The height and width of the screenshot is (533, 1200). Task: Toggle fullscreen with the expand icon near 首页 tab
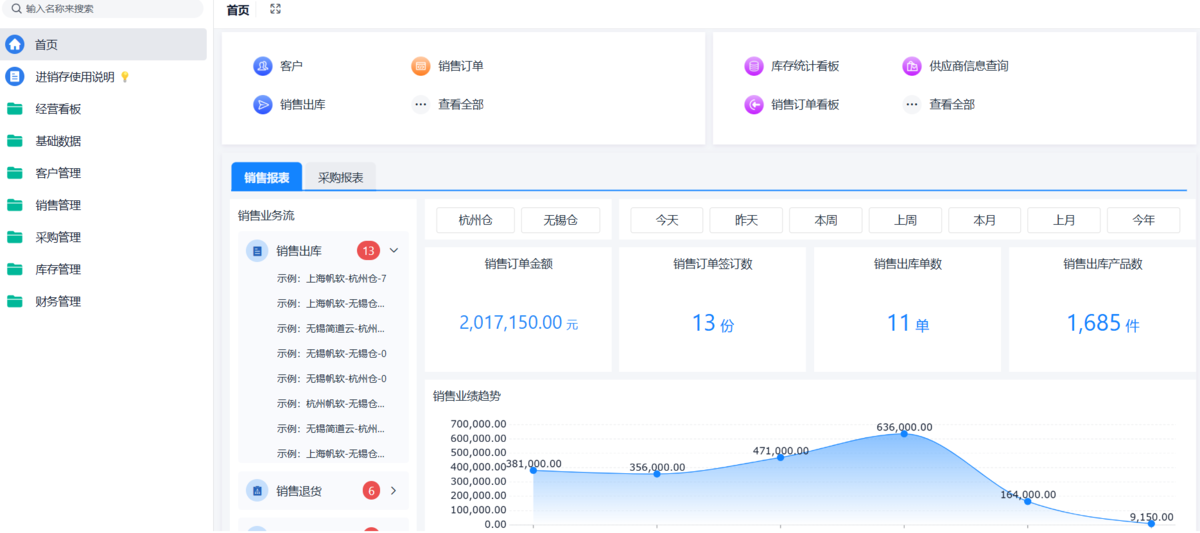coord(275,9)
